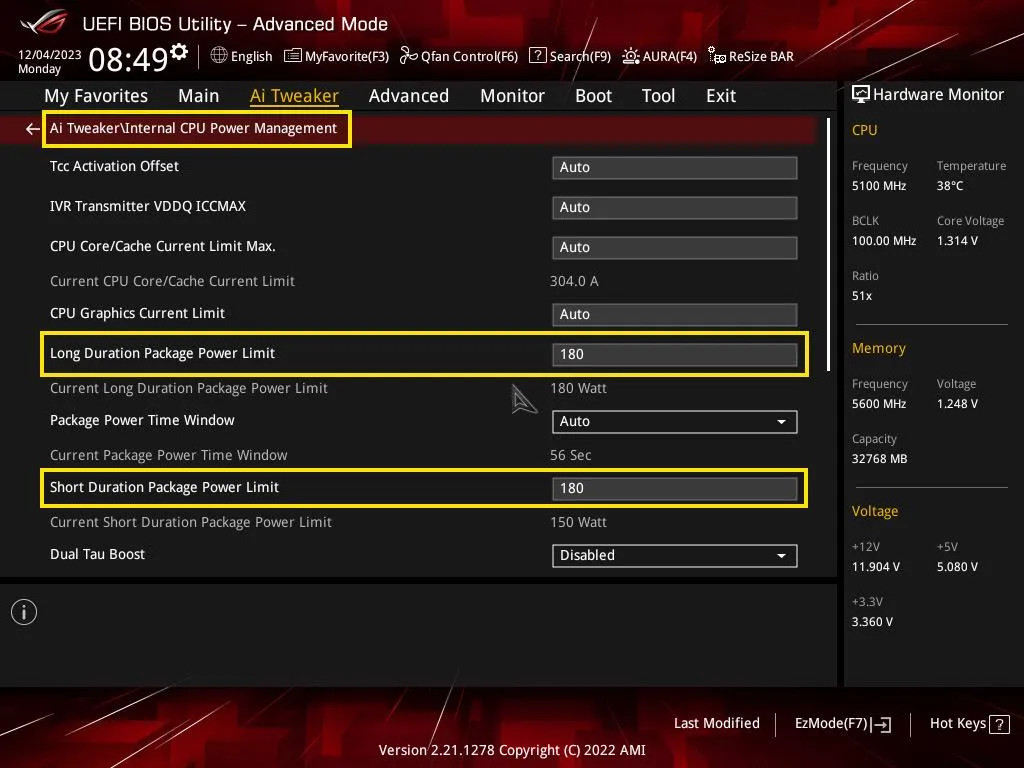Switch to My Favorites tab

(x=96, y=96)
